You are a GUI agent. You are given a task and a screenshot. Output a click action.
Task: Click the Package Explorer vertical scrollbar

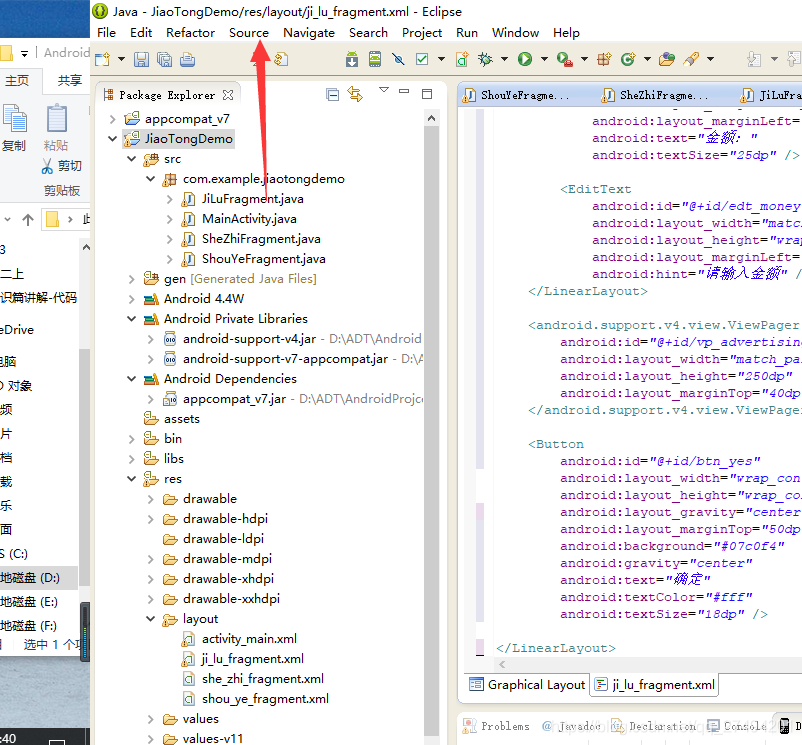[431, 428]
